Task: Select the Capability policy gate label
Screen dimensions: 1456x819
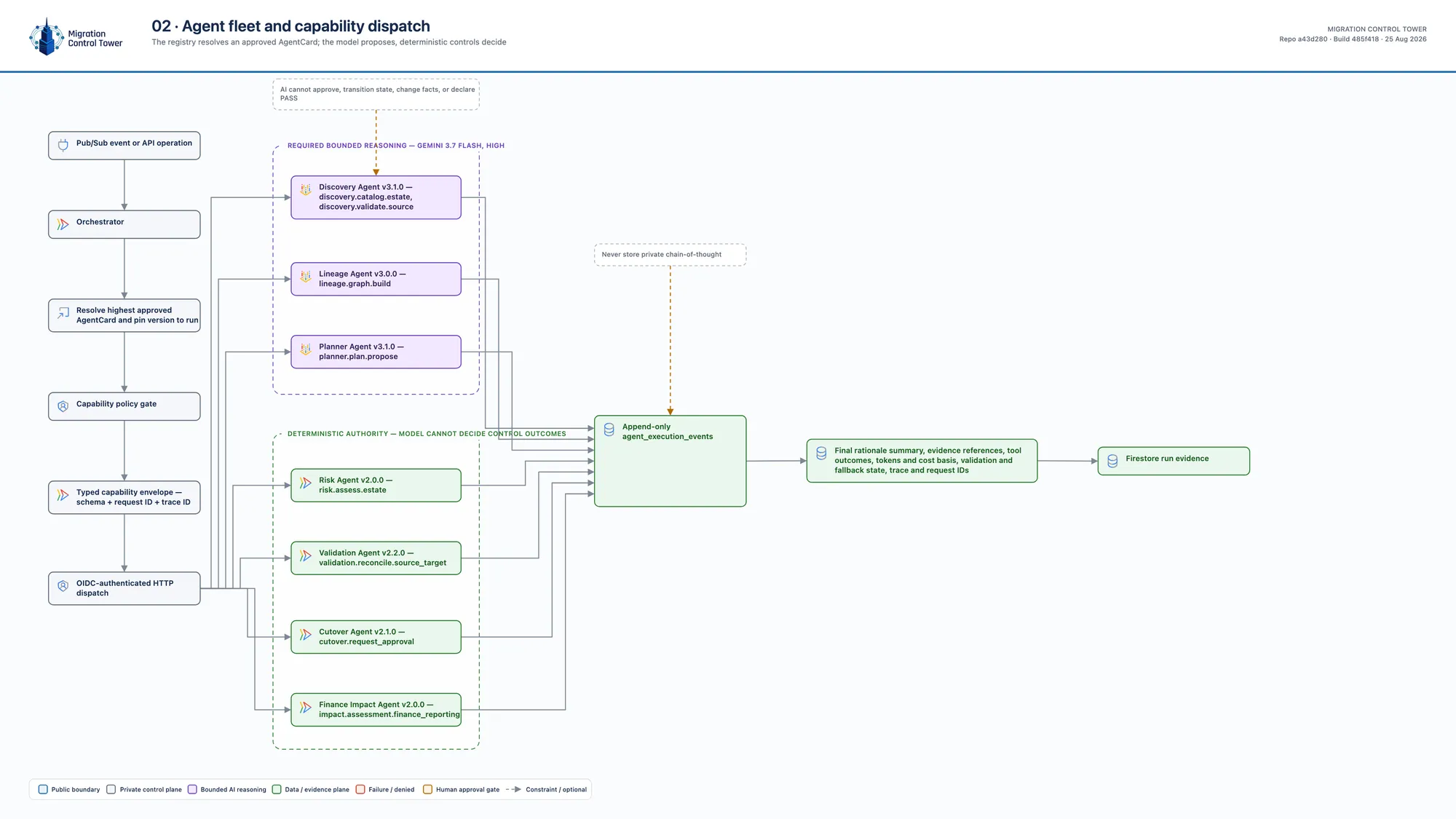Action: pyautogui.click(x=116, y=404)
